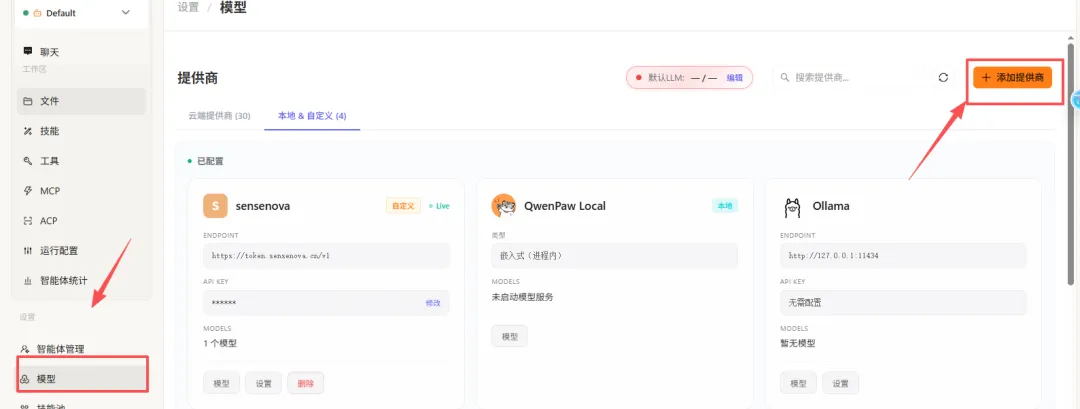Image resolution: width=1080 pixels, height=409 pixels.
Task: Click the chat icon beside 聊天
Action: [28, 52]
